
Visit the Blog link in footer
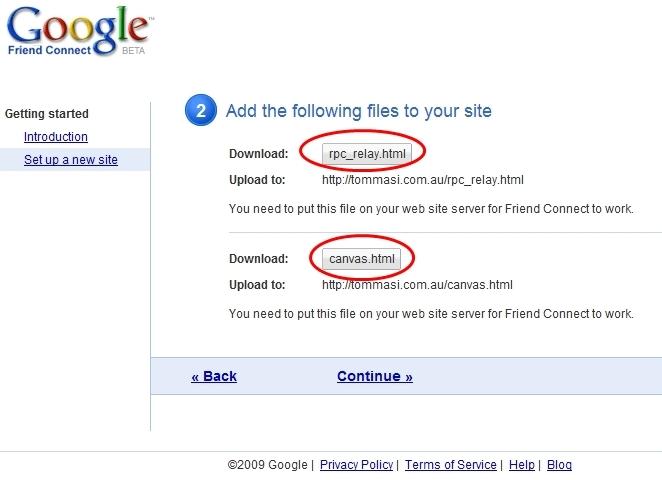pos(559,465)
